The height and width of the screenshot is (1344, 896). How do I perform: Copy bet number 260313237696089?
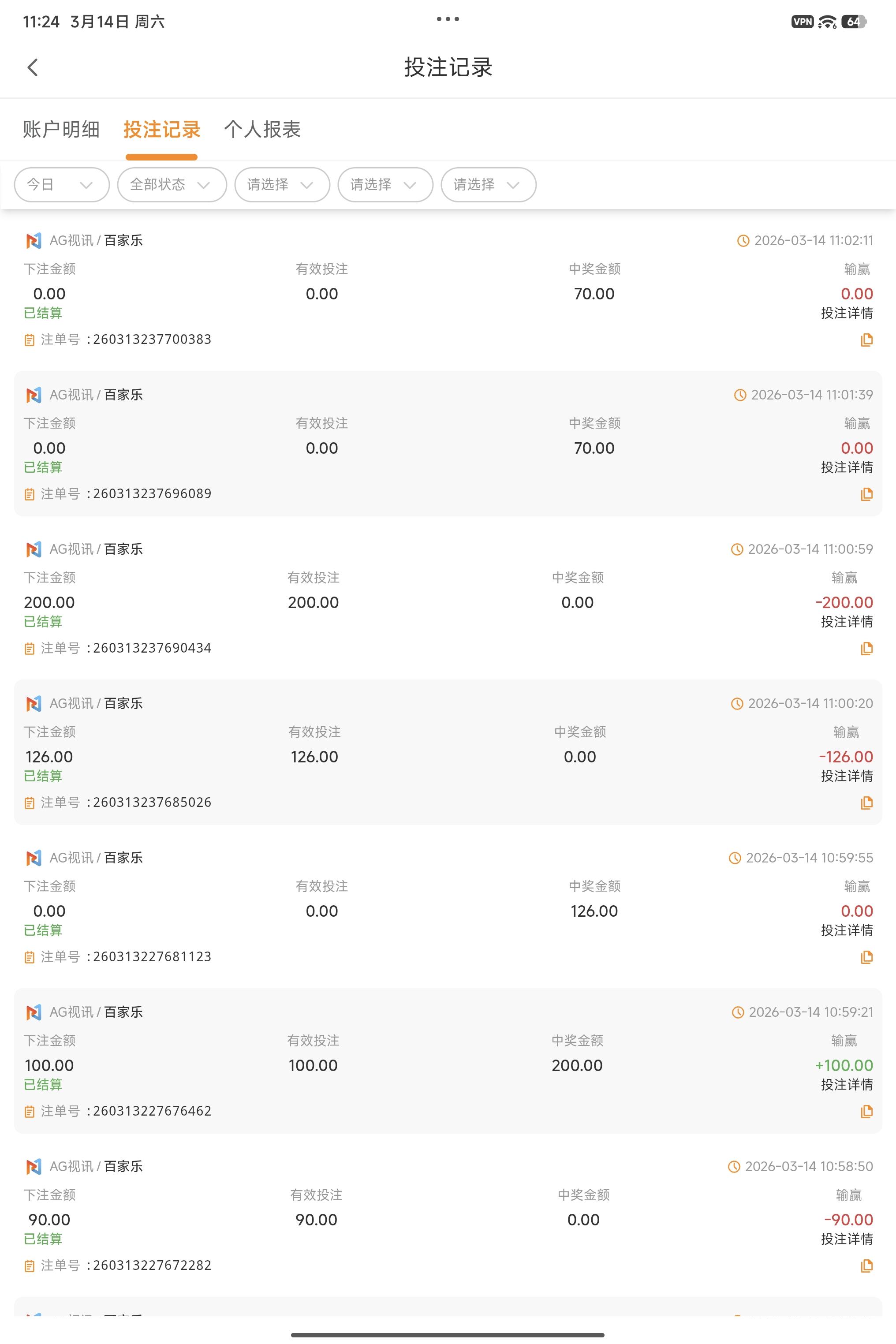coord(866,494)
